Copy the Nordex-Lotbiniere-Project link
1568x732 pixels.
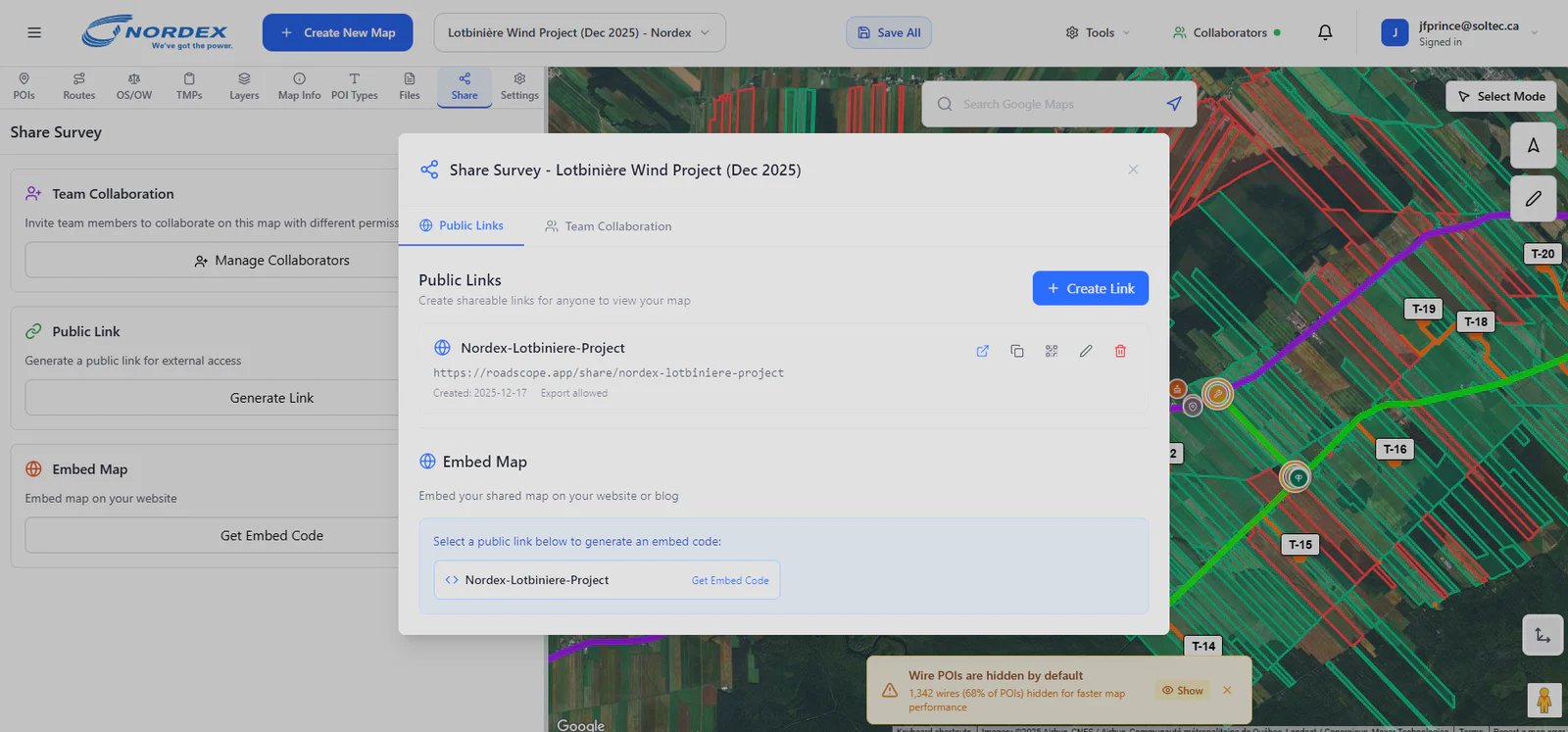click(1017, 351)
